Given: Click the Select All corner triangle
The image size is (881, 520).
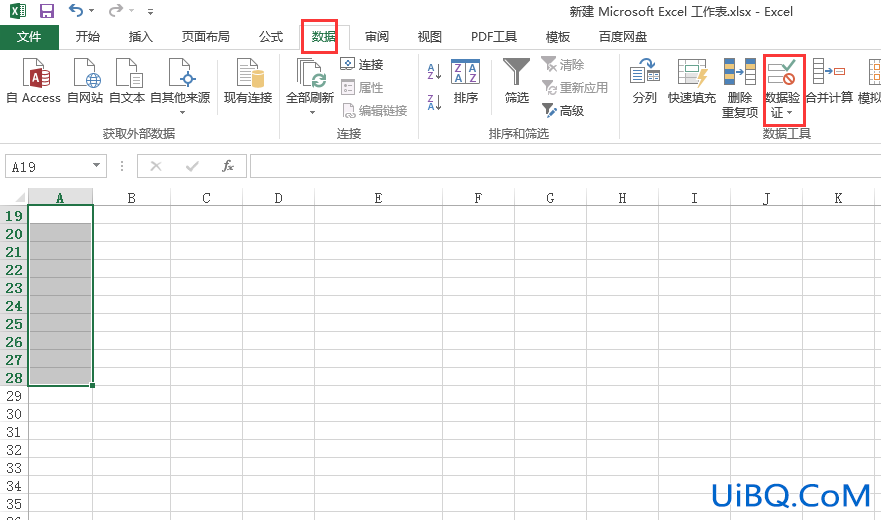Looking at the screenshot, I should point(19,197).
